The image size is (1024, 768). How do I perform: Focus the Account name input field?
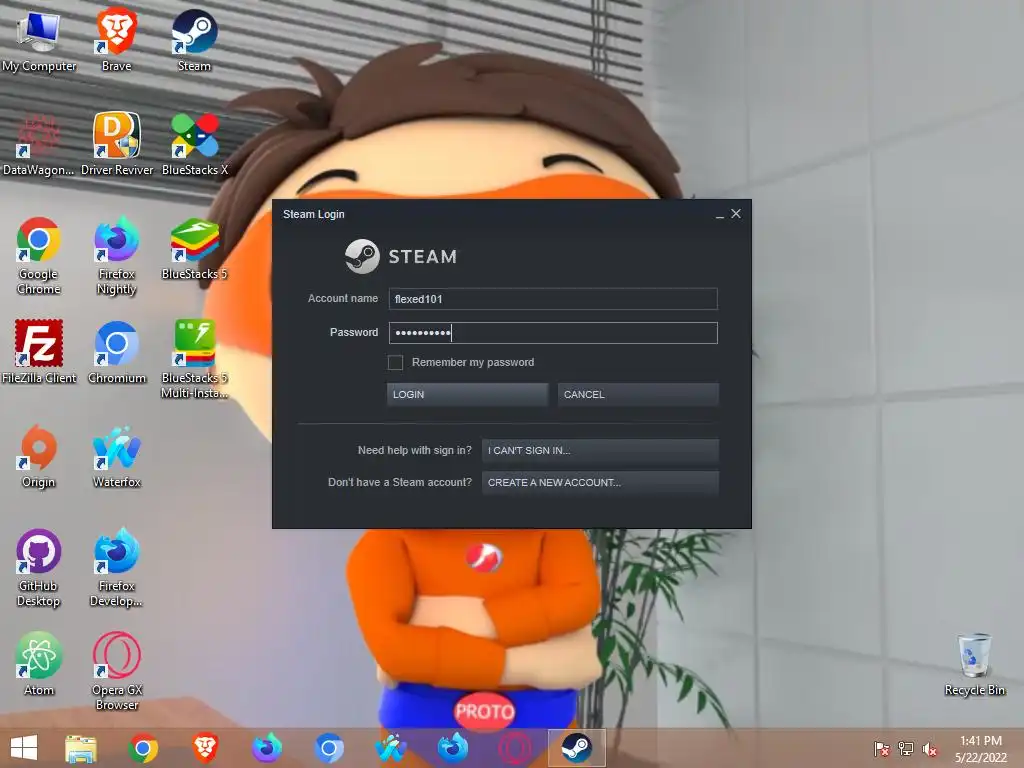coord(553,299)
